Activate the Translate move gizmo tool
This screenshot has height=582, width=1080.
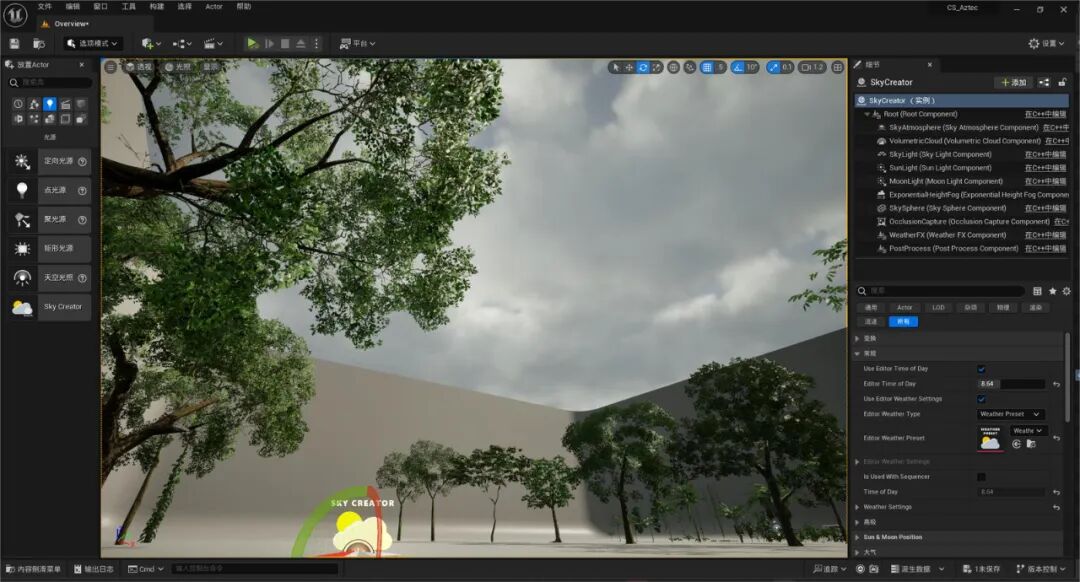pyautogui.click(x=629, y=67)
